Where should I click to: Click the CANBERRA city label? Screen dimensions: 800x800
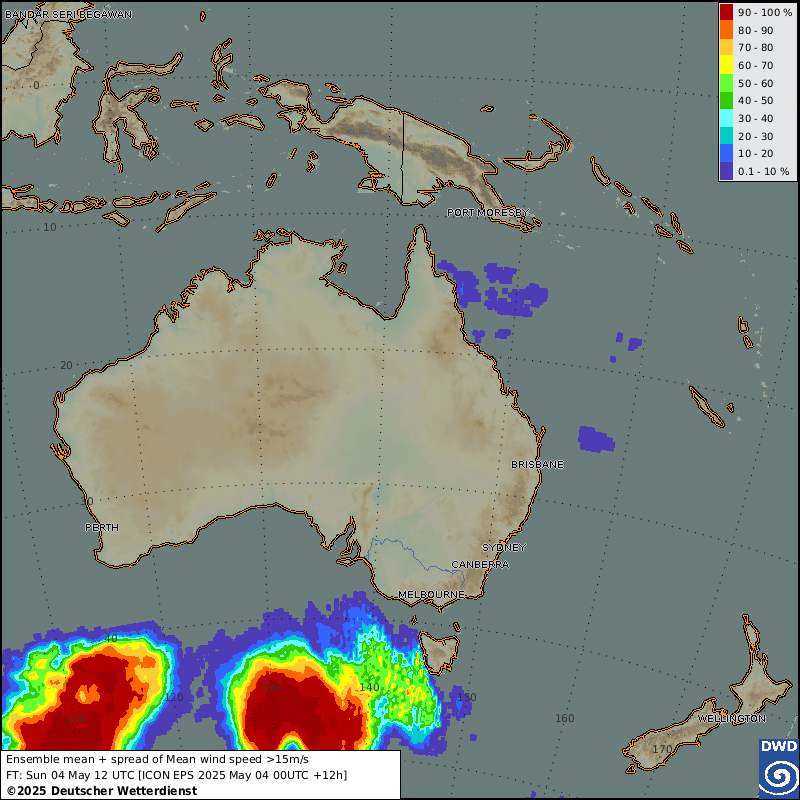[x=480, y=564]
